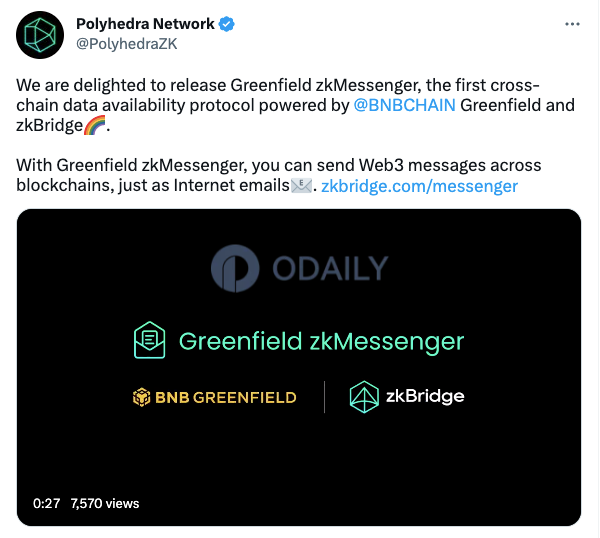Open the three-dot more options menu
Image resolution: width=600 pixels, height=538 pixels.
[x=572, y=24]
